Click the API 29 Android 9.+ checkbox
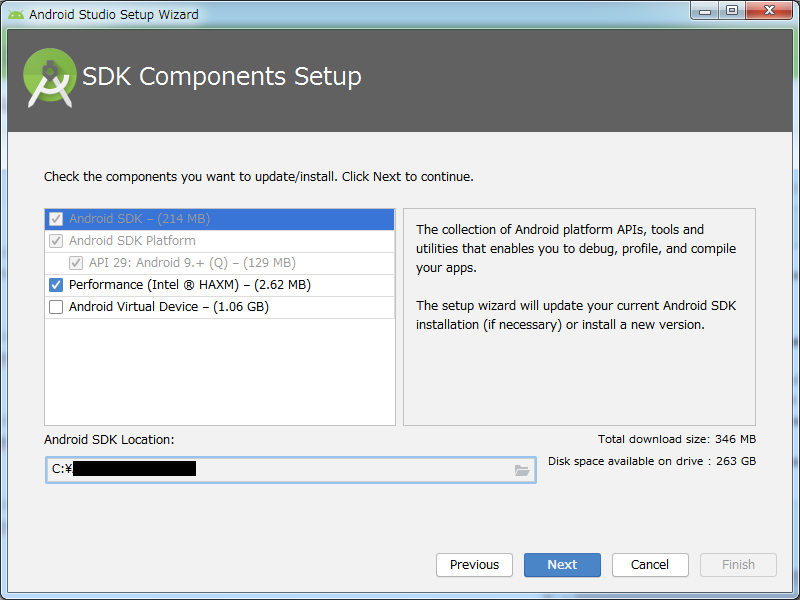Screen dimensions: 800x600 coord(76,263)
